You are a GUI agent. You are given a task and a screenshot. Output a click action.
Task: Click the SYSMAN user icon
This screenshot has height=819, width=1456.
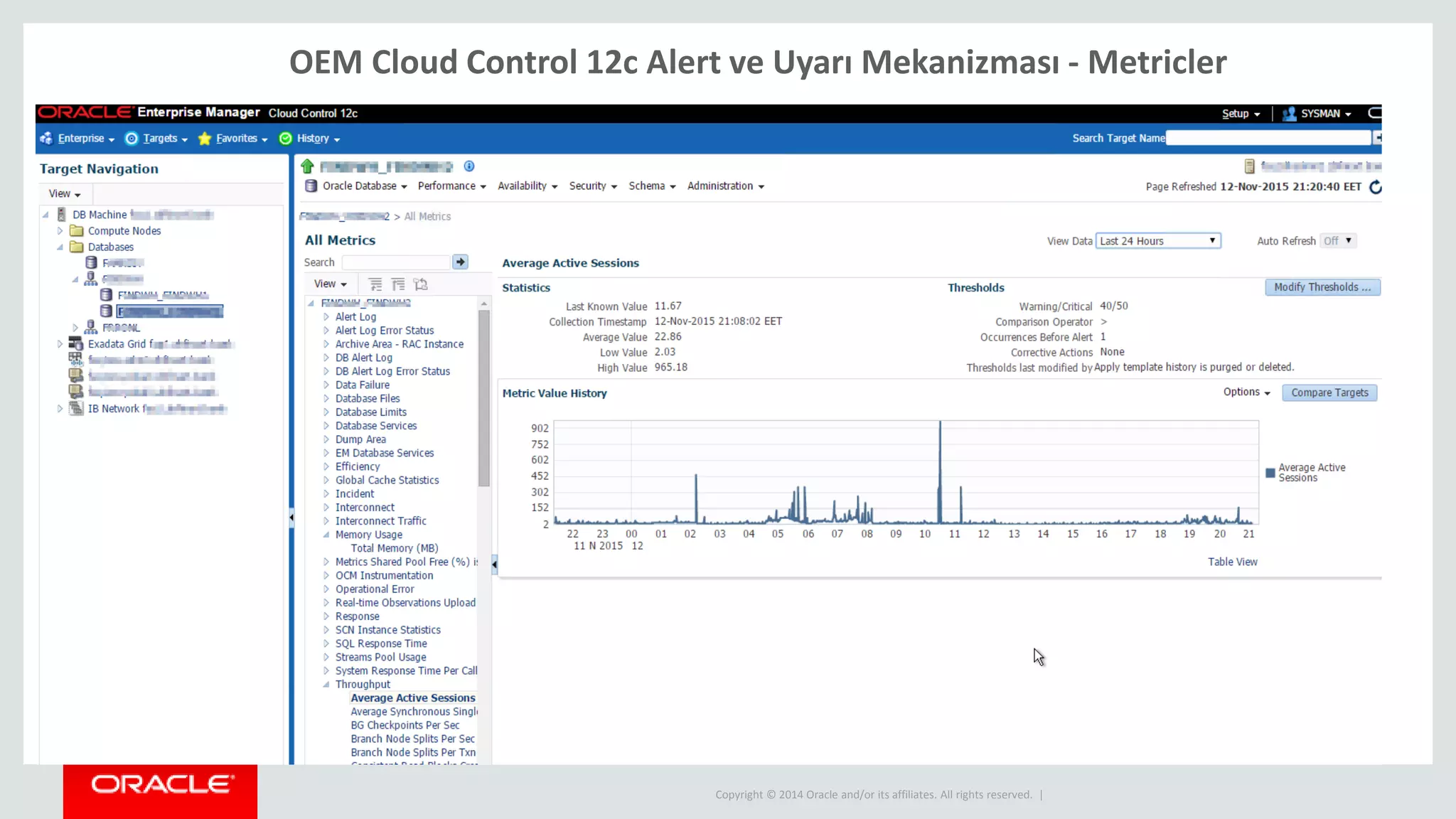point(1289,114)
